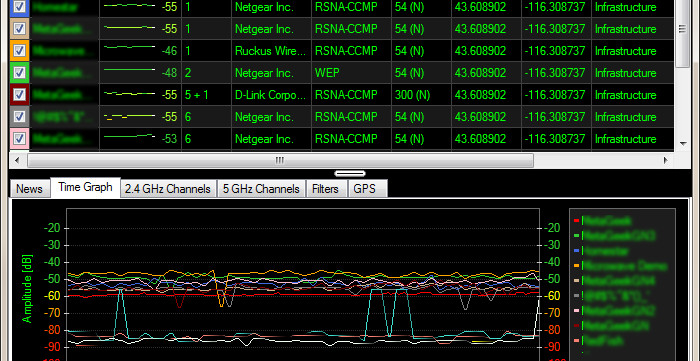Uncheck the Ruckus Wireless network checkbox

(19, 50)
